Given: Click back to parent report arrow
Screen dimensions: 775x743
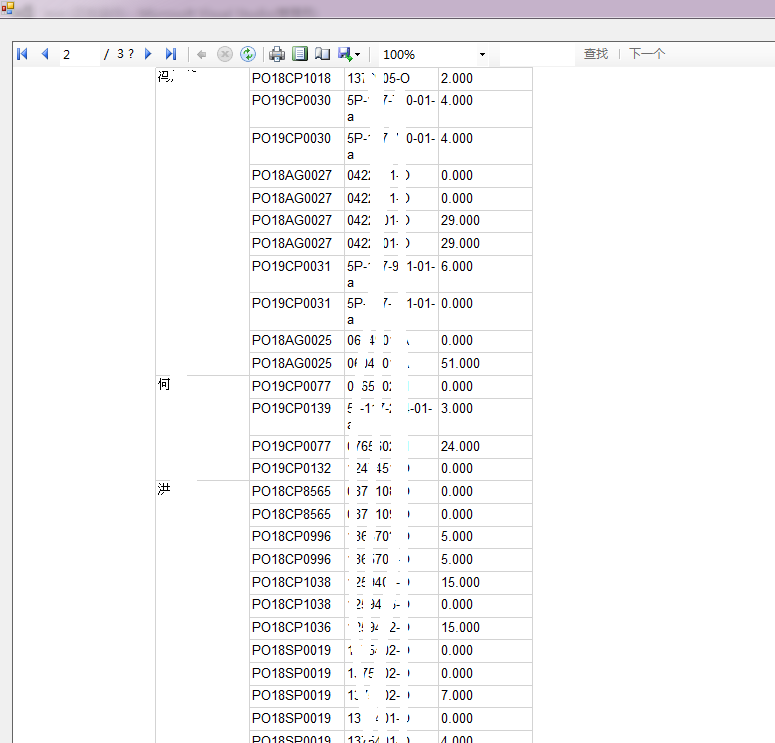Looking at the screenshot, I should pos(201,54).
